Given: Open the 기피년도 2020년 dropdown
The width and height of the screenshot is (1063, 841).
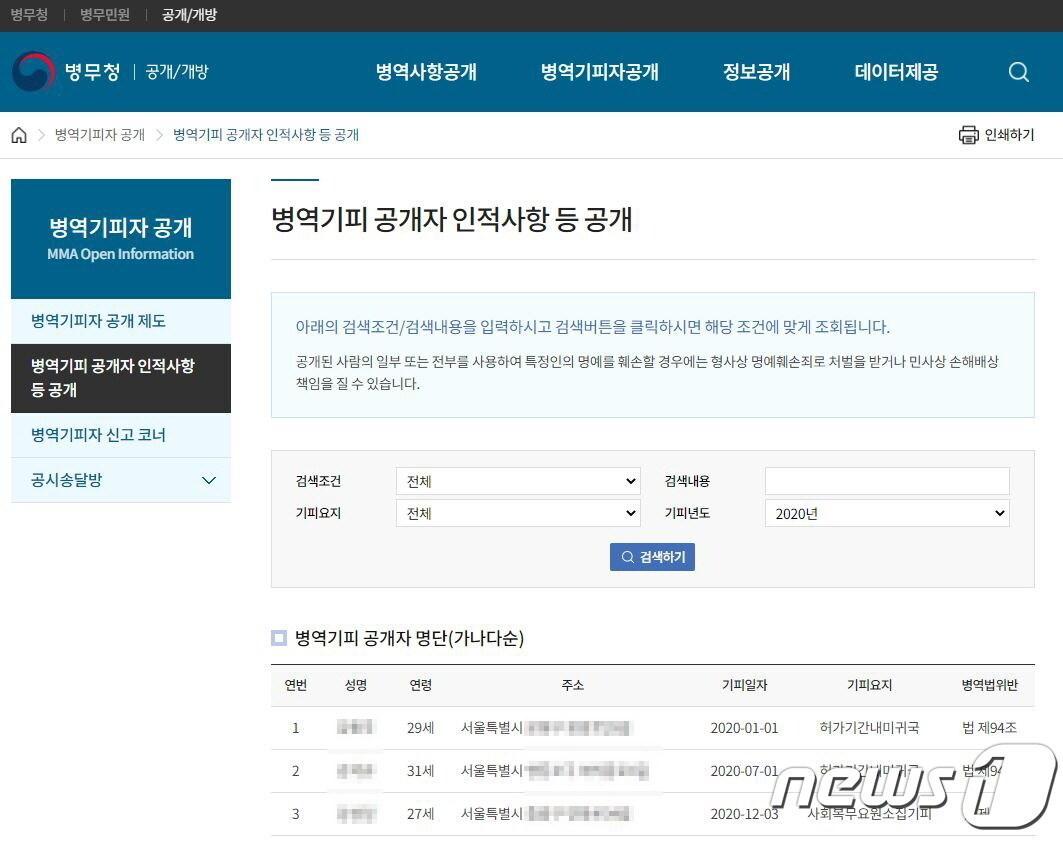Looking at the screenshot, I should (x=886, y=513).
